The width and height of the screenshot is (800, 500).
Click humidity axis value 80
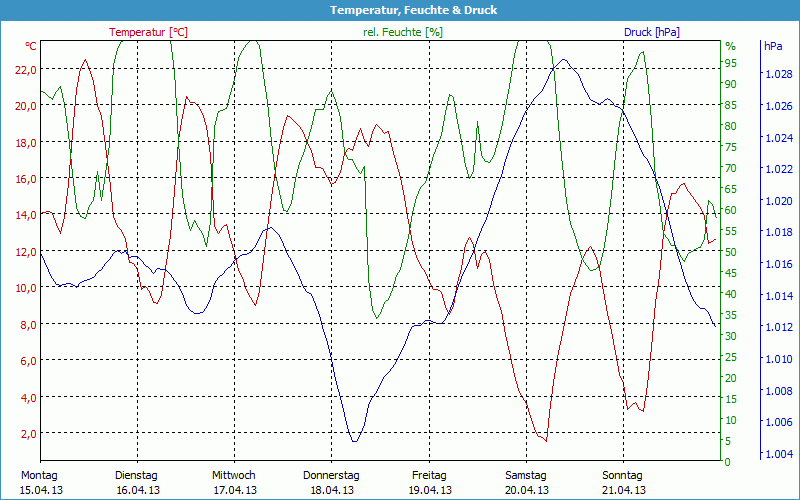tap(731, 126)
